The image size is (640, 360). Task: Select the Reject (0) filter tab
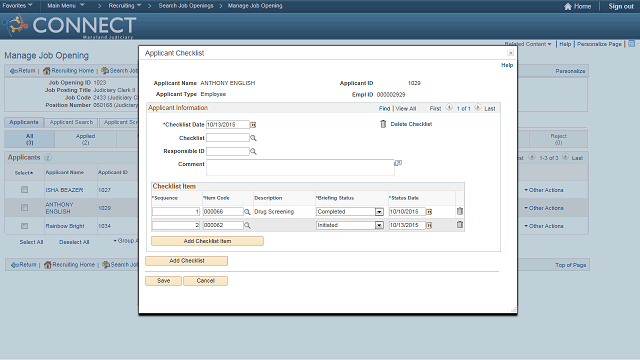click(558, 139)
